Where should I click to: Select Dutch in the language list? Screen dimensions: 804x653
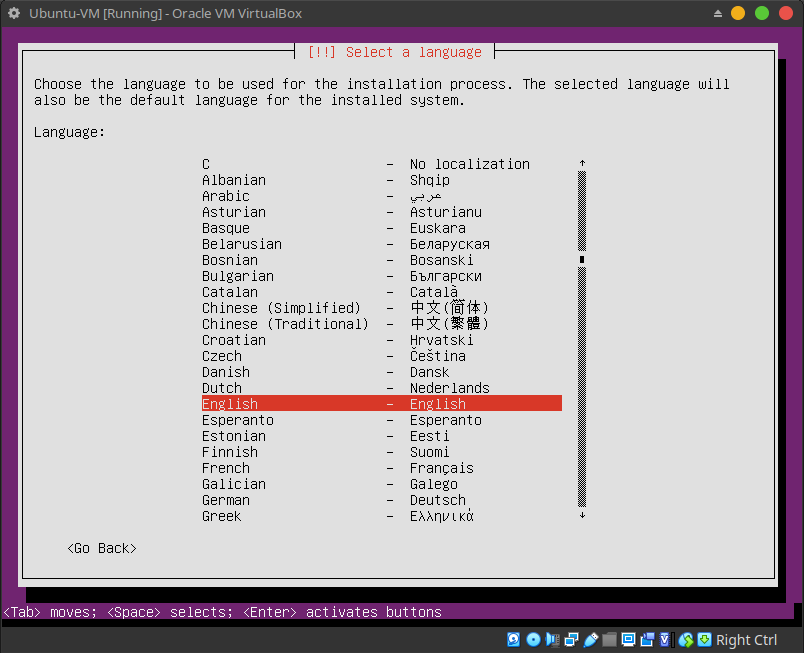(382, 388)
